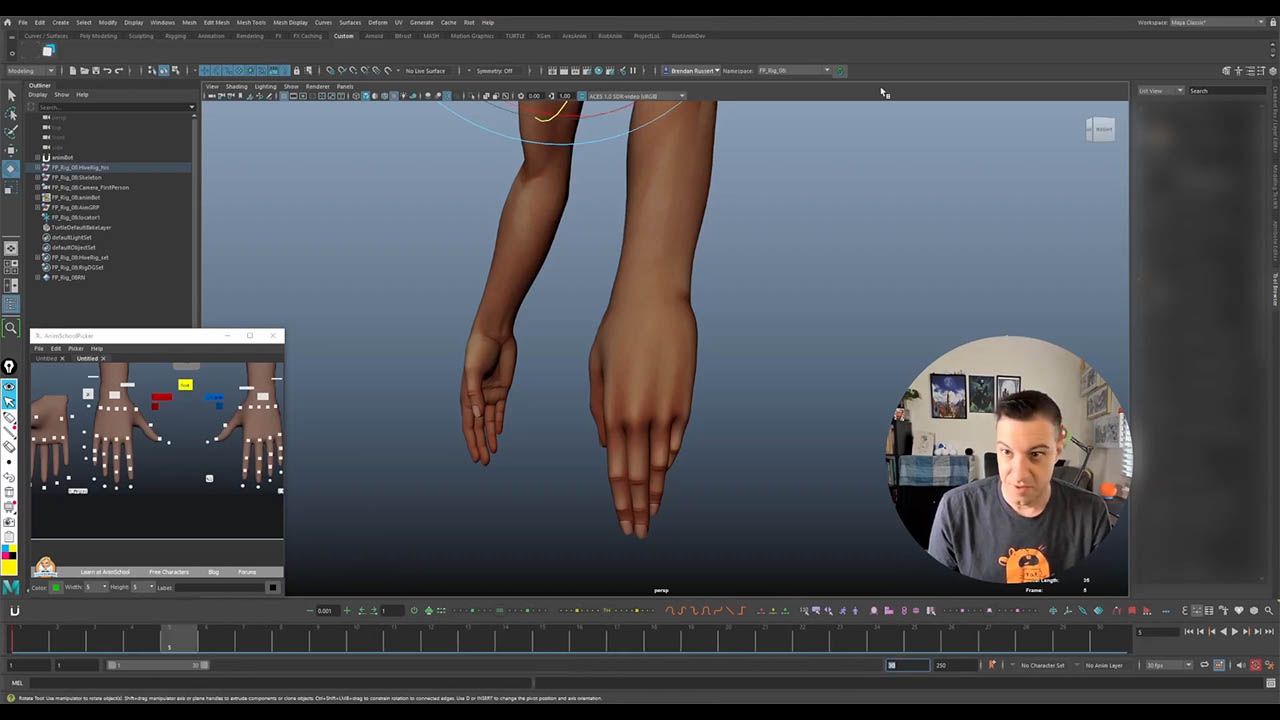Click the magnifier search icon in left toolbar
This screenshot has height=720, width=1280.
click(11, 328)
